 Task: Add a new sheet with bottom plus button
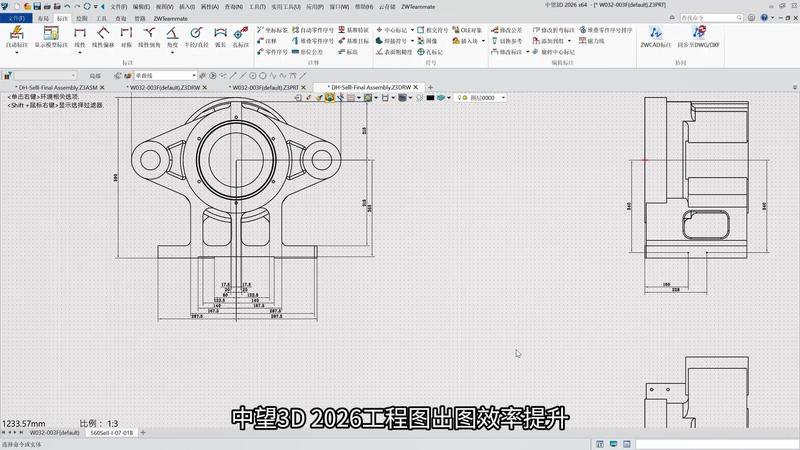pos(143,433)
